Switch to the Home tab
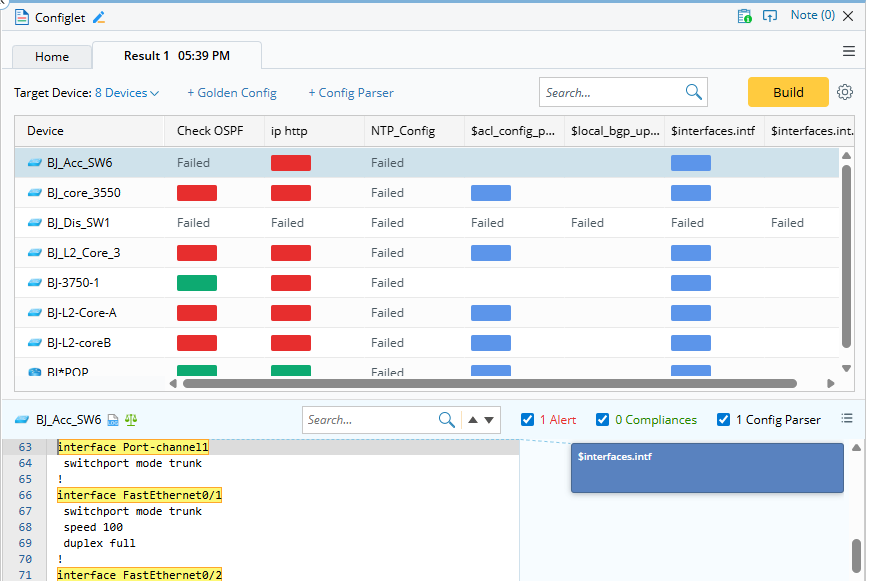This screenshot has width=869, height=581. tap(52, 57)
